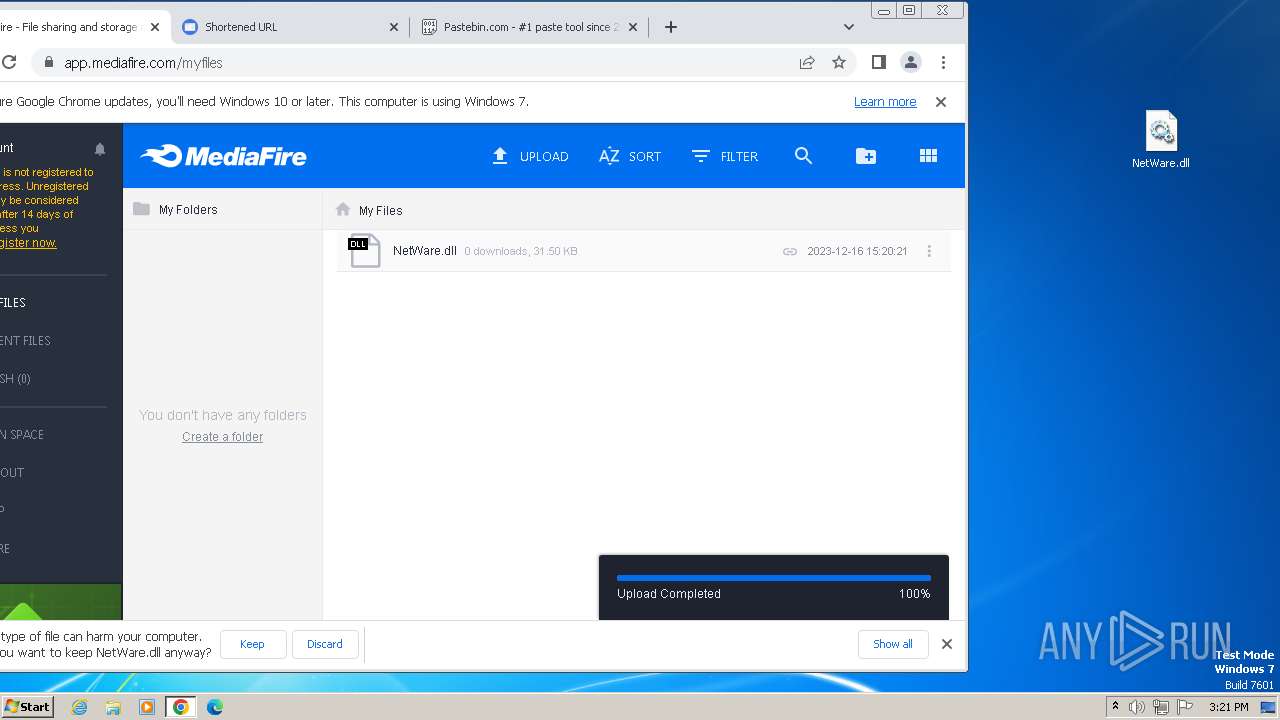1280x720 pixels.
Task: Open the Filter options
Action: [725, 156]
